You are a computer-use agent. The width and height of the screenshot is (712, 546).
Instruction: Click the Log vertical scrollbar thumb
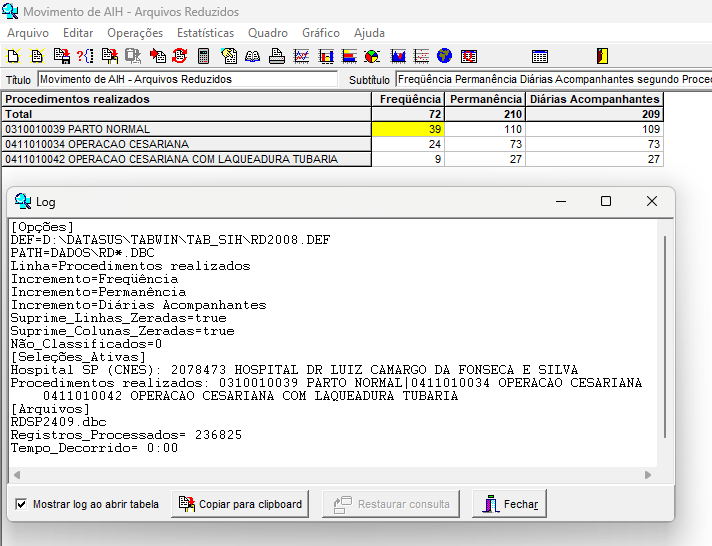665,336
